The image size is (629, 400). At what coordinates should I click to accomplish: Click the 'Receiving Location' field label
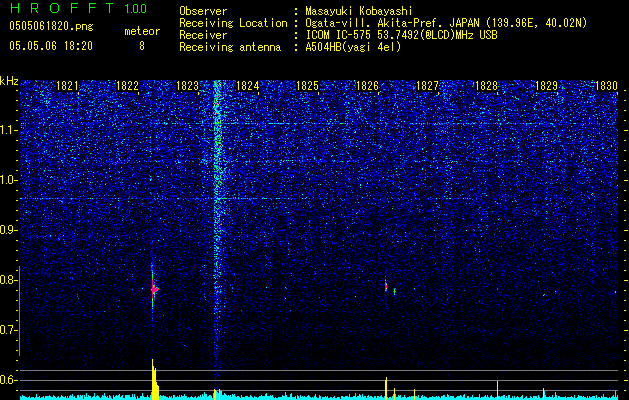[233, 23]
